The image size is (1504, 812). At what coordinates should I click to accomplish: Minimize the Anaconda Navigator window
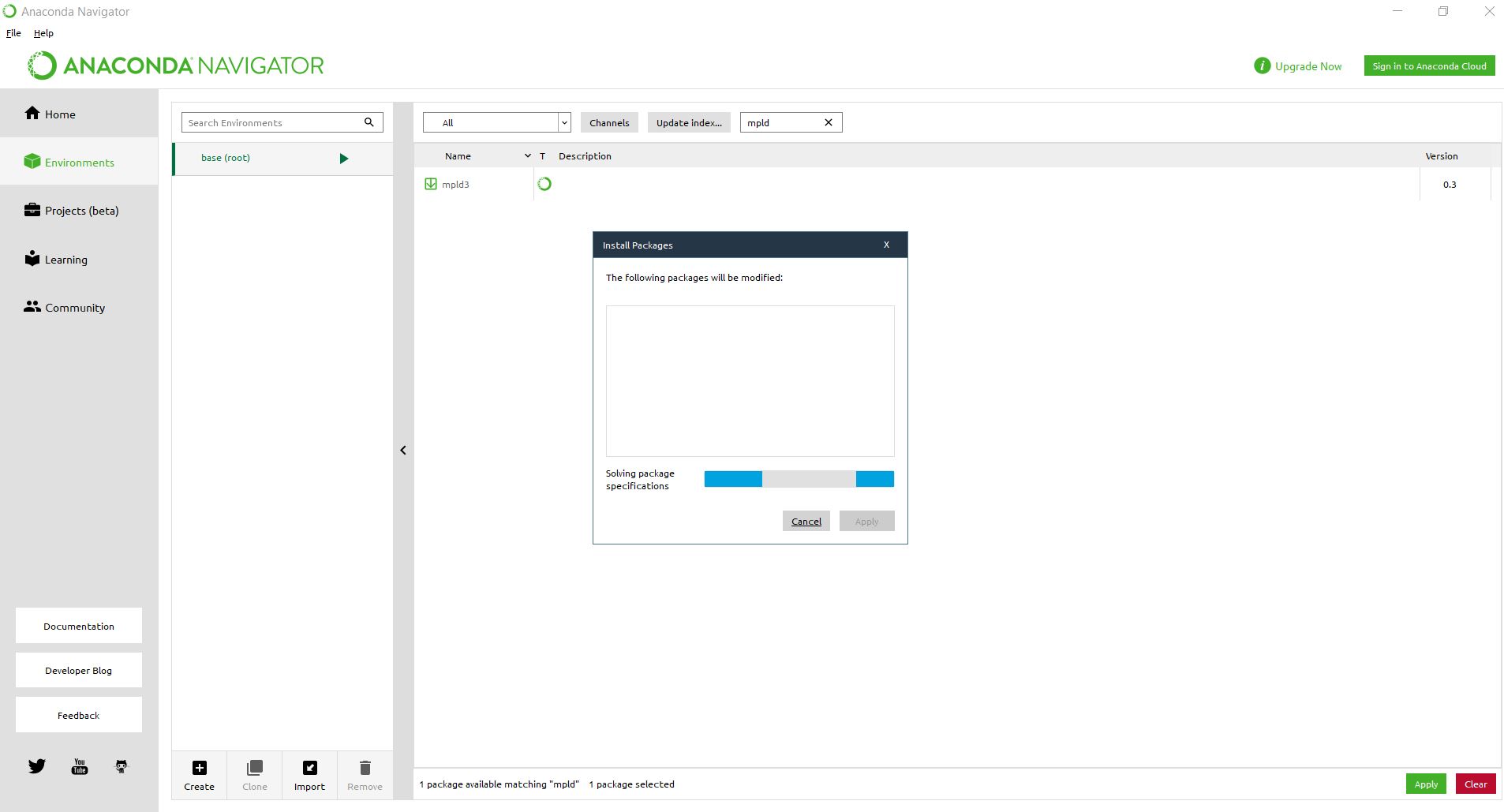(x=1398, y=11)
